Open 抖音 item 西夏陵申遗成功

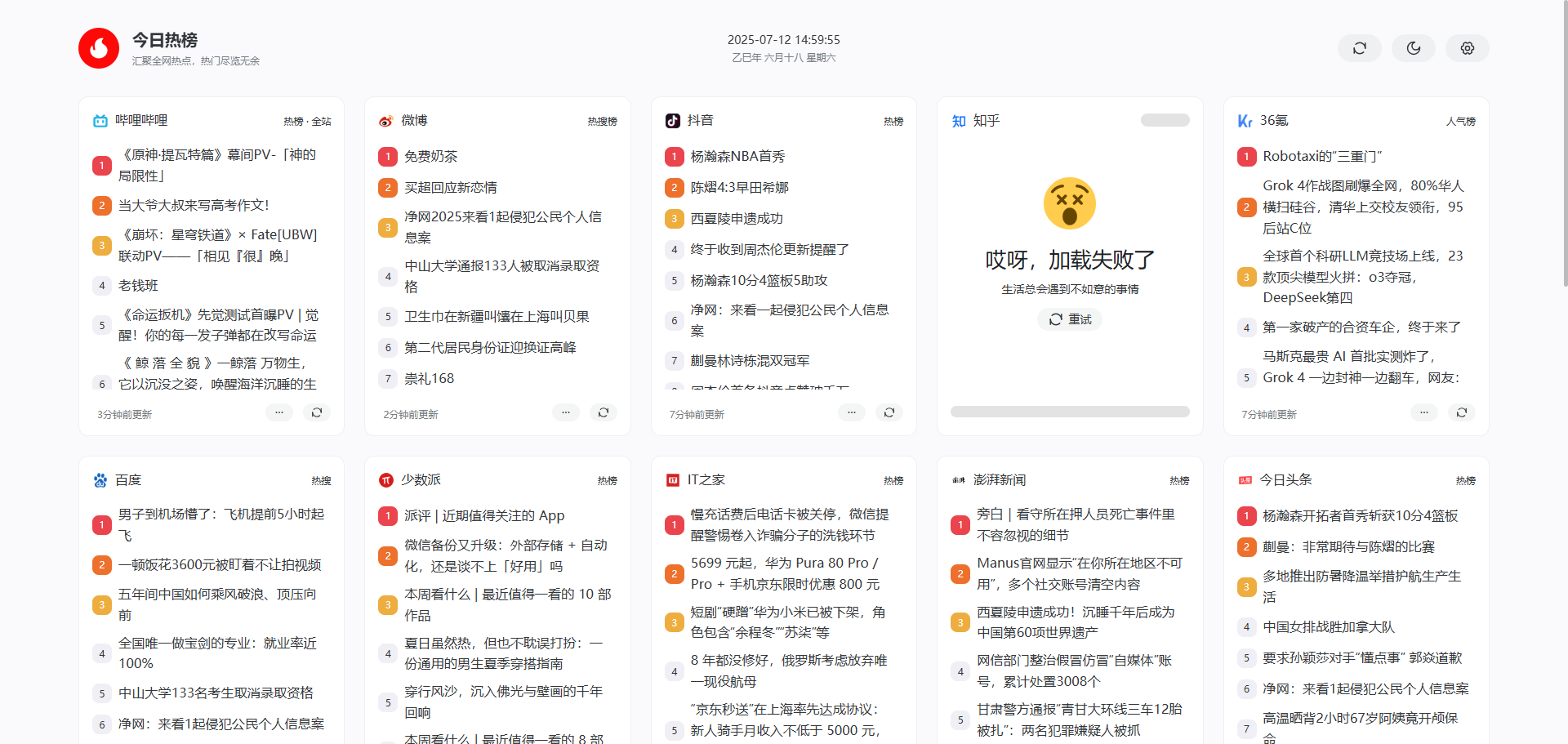(x=737, y=218)
